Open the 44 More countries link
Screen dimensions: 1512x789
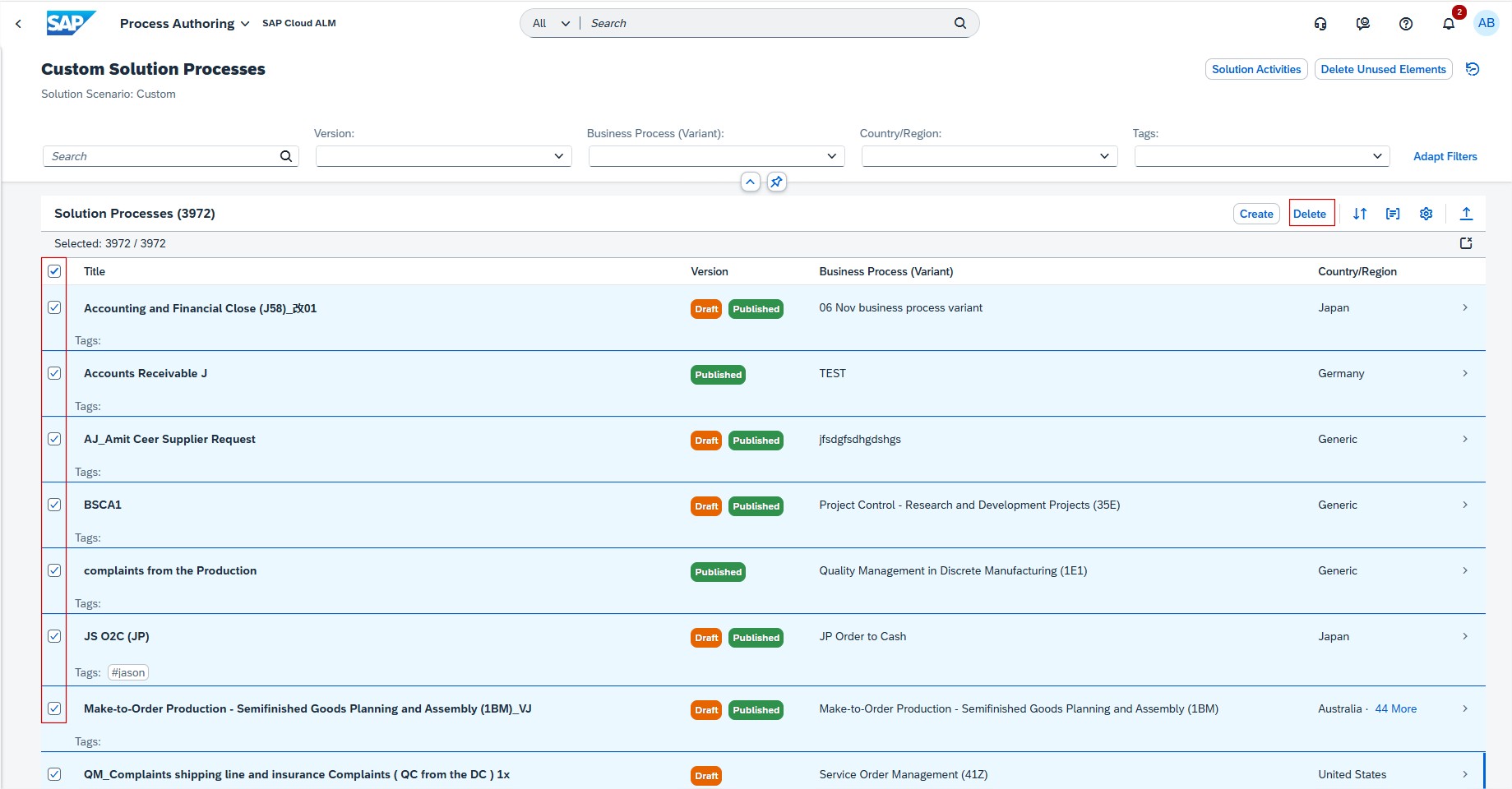(1395, 708)
